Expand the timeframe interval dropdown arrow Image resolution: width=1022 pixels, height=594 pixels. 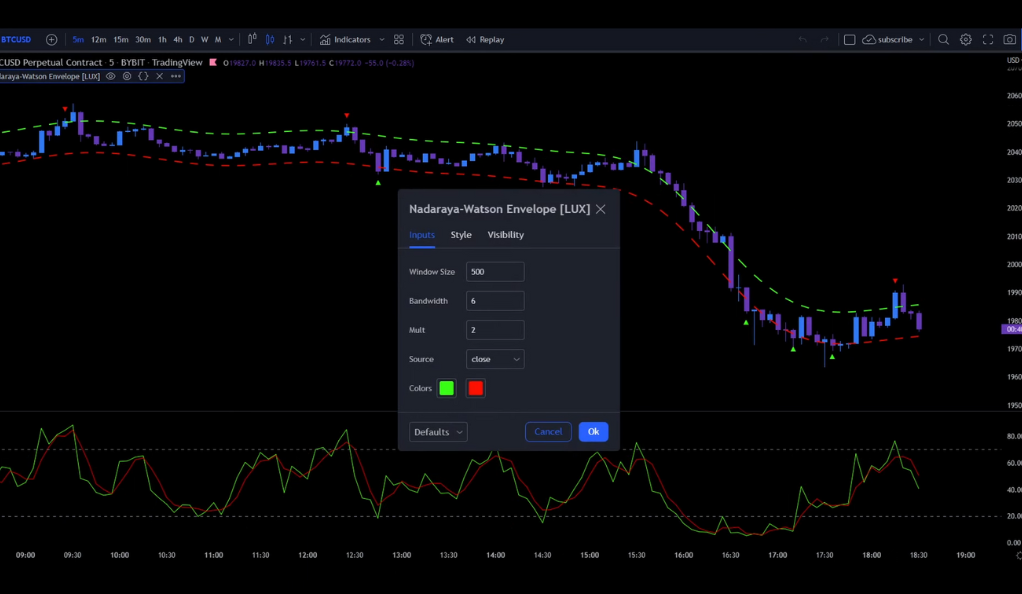231,40
